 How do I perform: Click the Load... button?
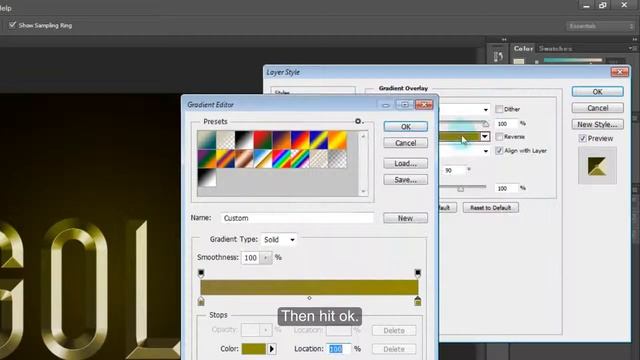(406, 163)
